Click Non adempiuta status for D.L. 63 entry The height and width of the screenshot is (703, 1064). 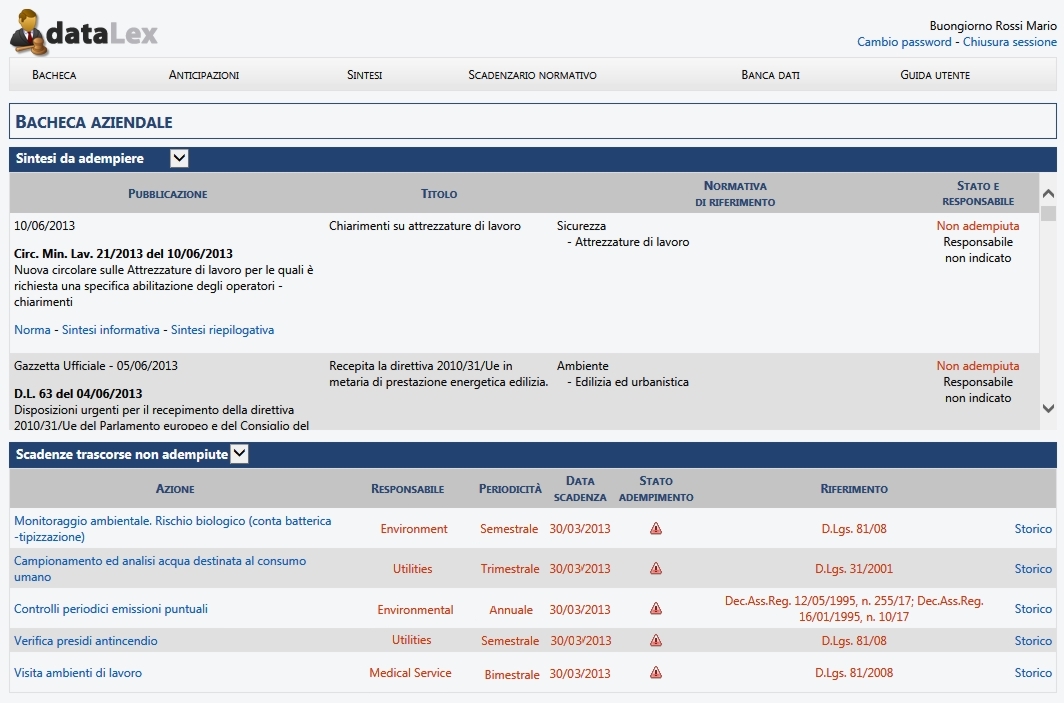point(978,366)
